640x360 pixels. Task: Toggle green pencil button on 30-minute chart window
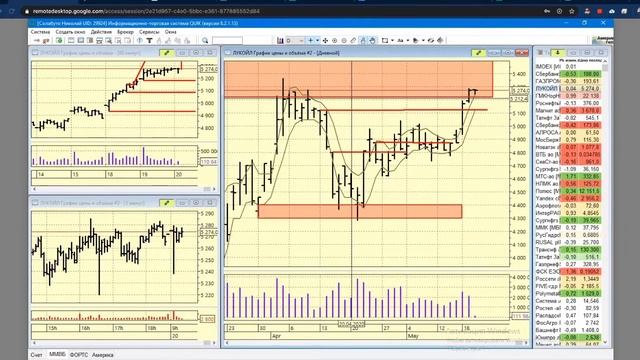pyautogui.click(x=167, y=53)
